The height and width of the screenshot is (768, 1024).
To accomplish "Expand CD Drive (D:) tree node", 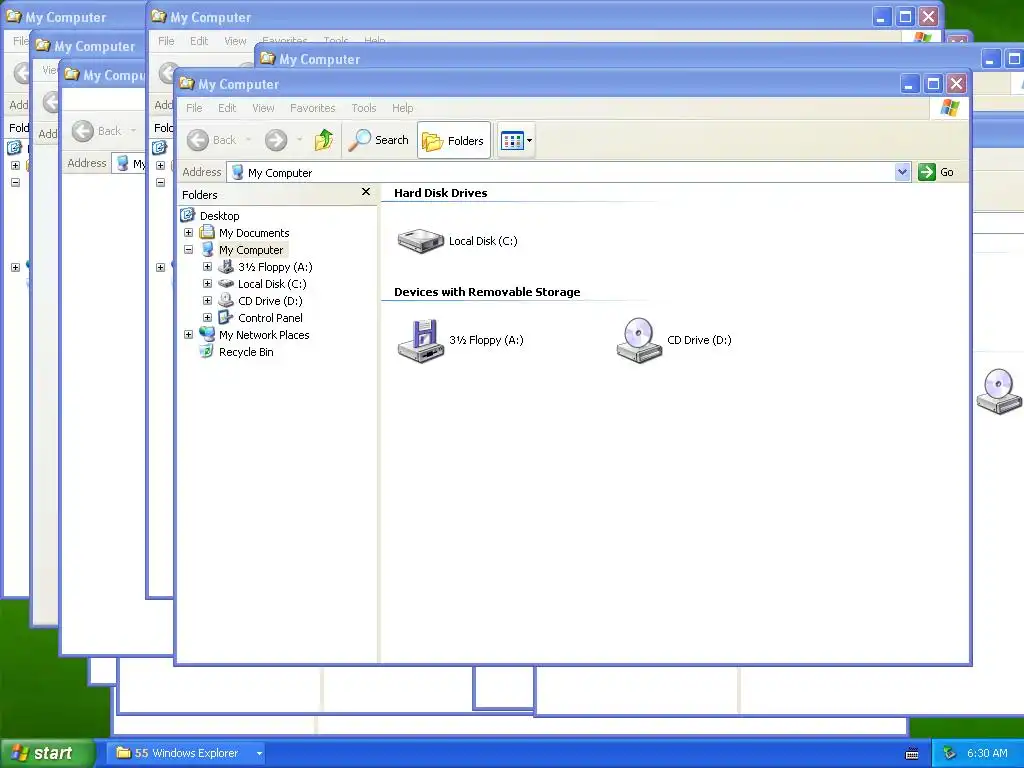I will (x=207, y=300).
